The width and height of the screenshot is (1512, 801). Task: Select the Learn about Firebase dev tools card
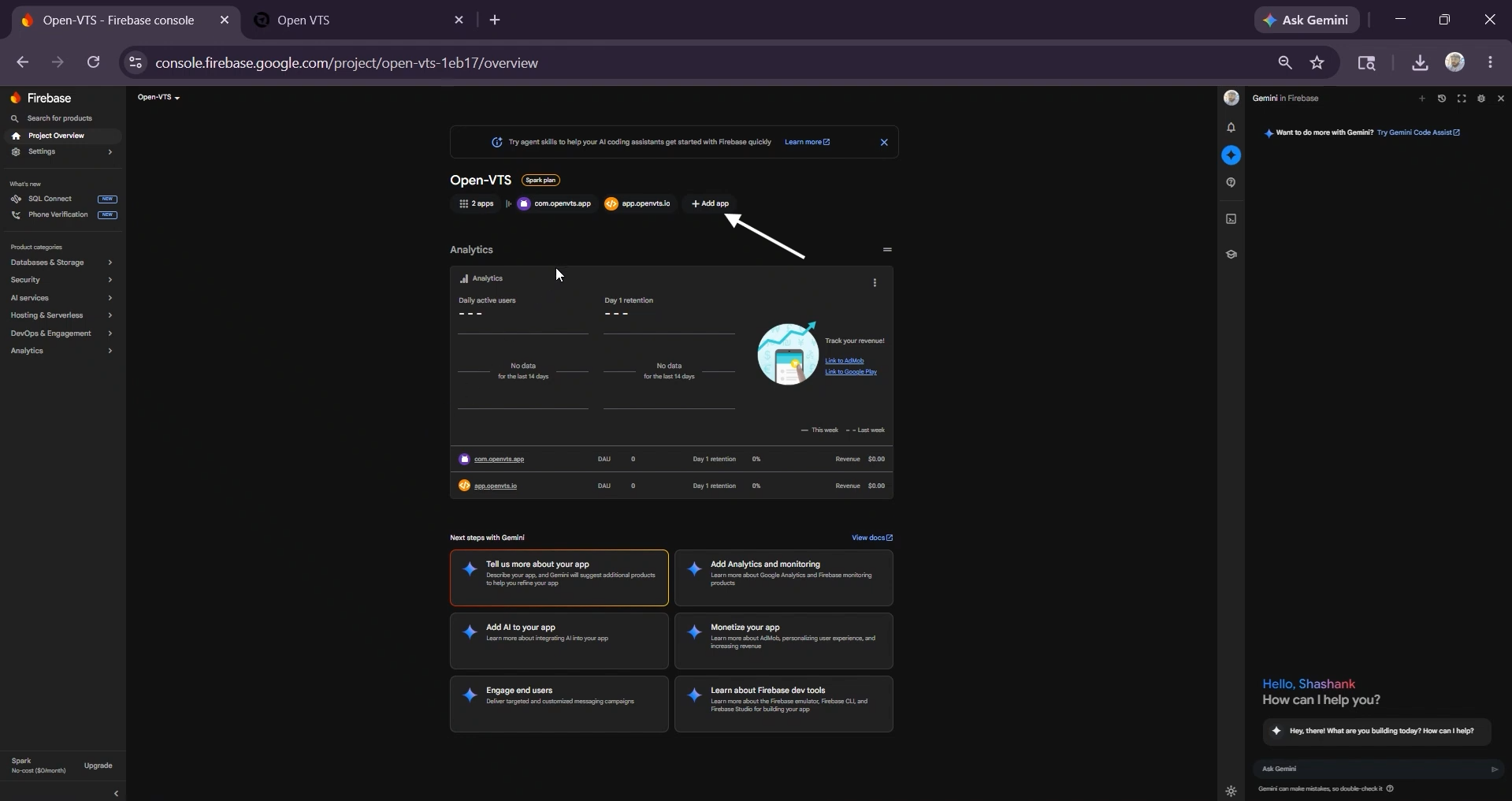click(784, 704)
